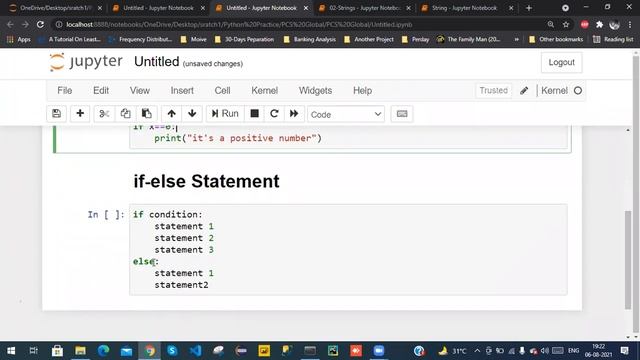The height and width of the screenshot is (360, 640).
Task: Open the cell type Code dropdown
Action: 346,114
